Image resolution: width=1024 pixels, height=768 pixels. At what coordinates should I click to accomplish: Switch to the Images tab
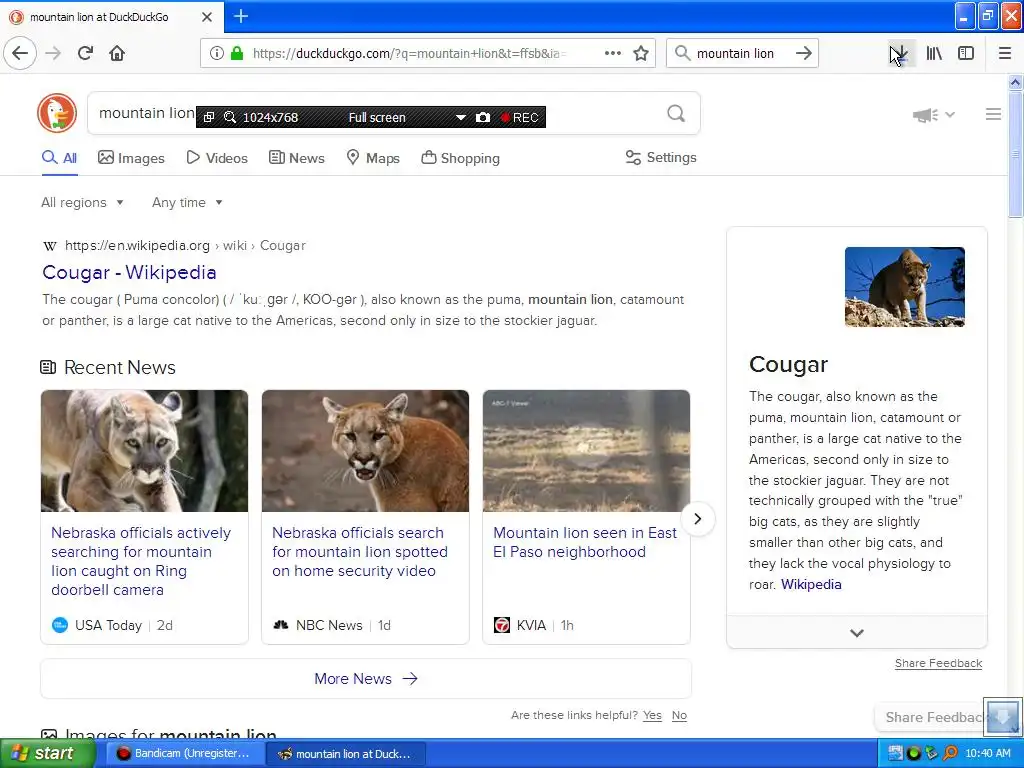coord(131,158)
